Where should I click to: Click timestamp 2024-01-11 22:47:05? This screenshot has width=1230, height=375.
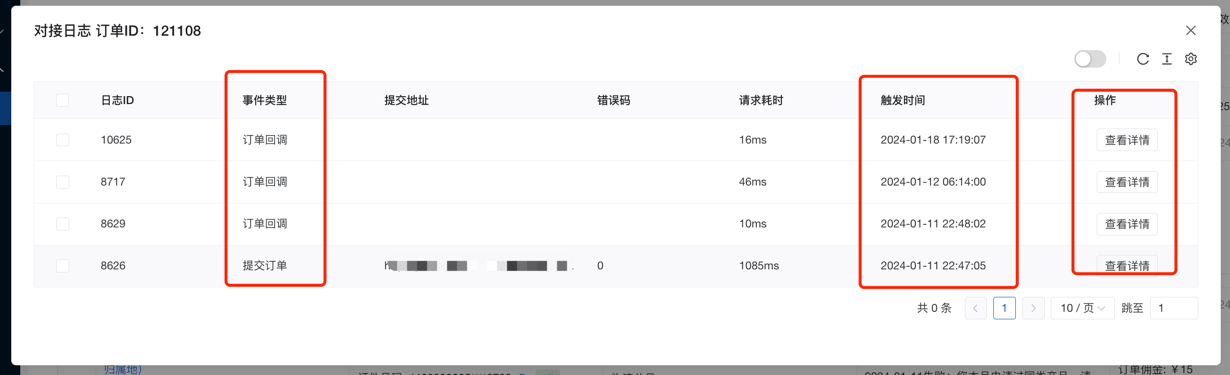[x=933, y=266]
